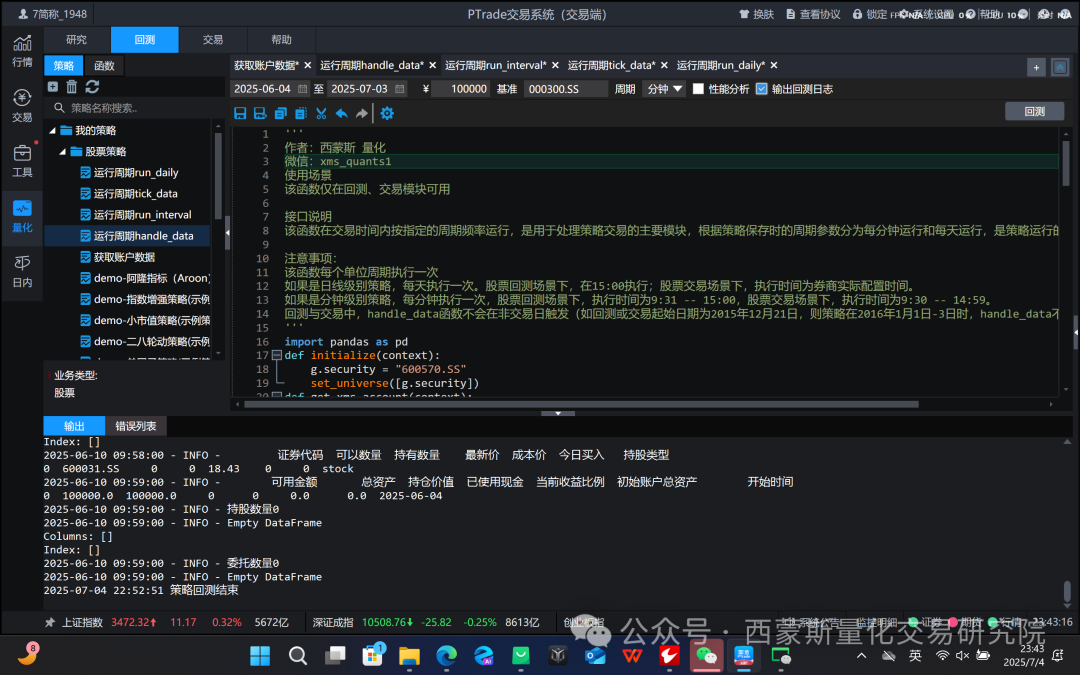Switch to the 回测 top tab
Image resolution: width=1080 pixels, height=675 pixels.
click(145, 40)
